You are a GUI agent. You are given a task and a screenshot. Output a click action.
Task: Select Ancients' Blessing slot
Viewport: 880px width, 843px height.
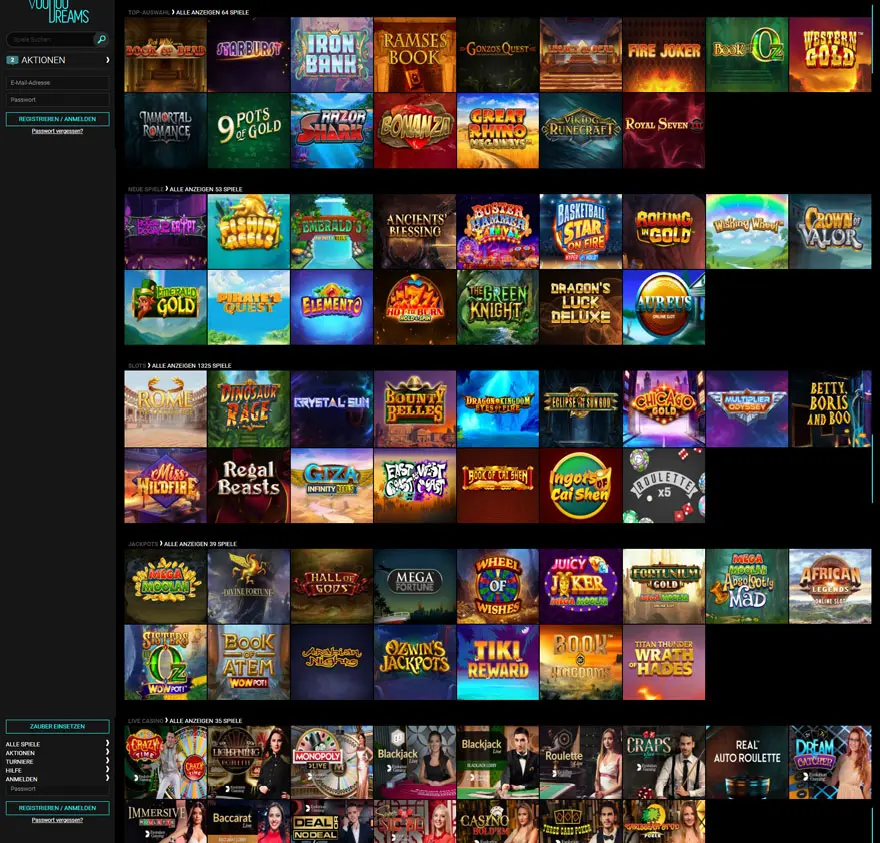click(415, 231)
